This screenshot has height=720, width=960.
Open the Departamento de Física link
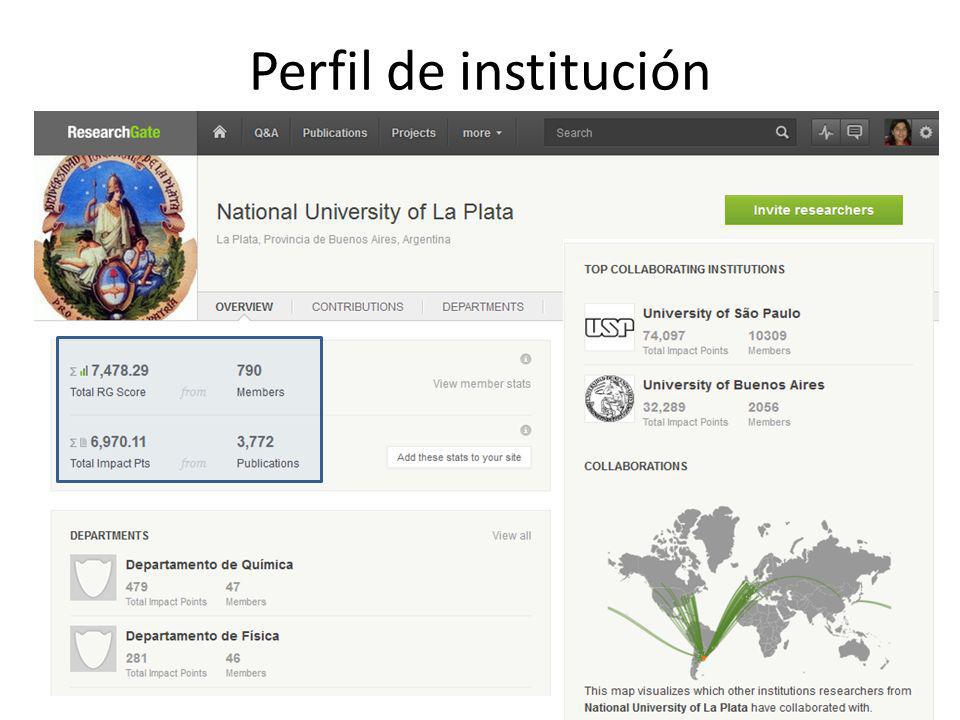click(x=203, y=636)
